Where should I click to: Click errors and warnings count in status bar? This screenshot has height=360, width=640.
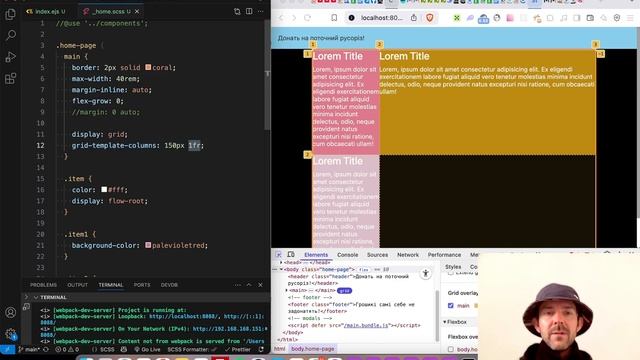pyautogui.click(x=67, y=350)
